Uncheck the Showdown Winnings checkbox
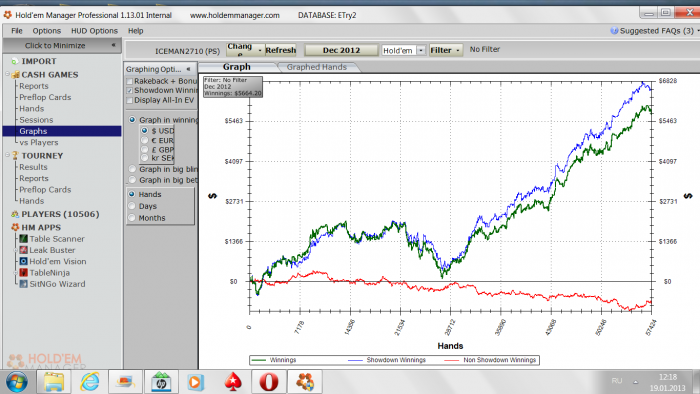Image resolution: width=700 pixels, height=394 pixels. pos(129,91)
